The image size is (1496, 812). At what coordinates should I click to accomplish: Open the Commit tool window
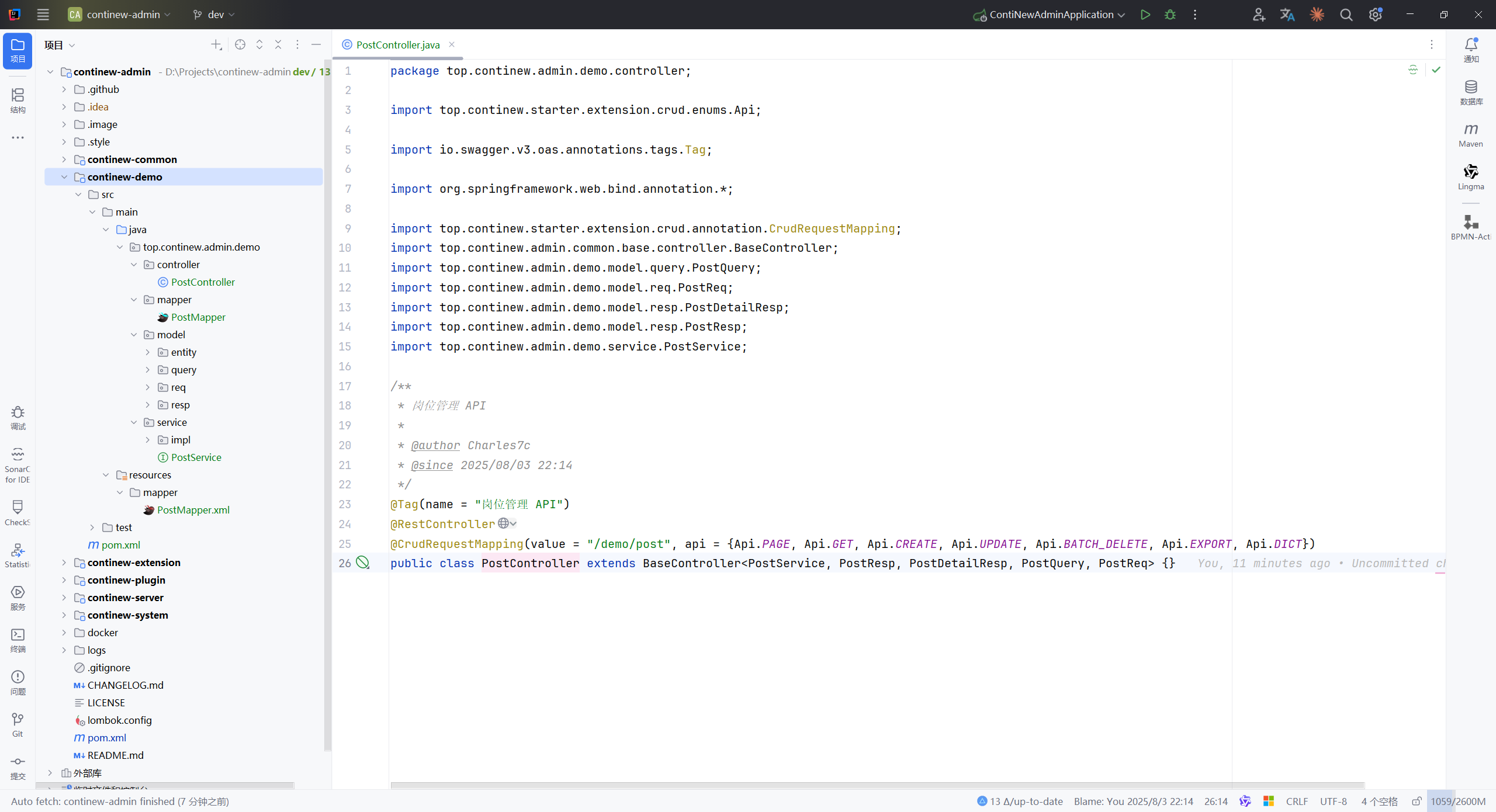coord(18,768)
